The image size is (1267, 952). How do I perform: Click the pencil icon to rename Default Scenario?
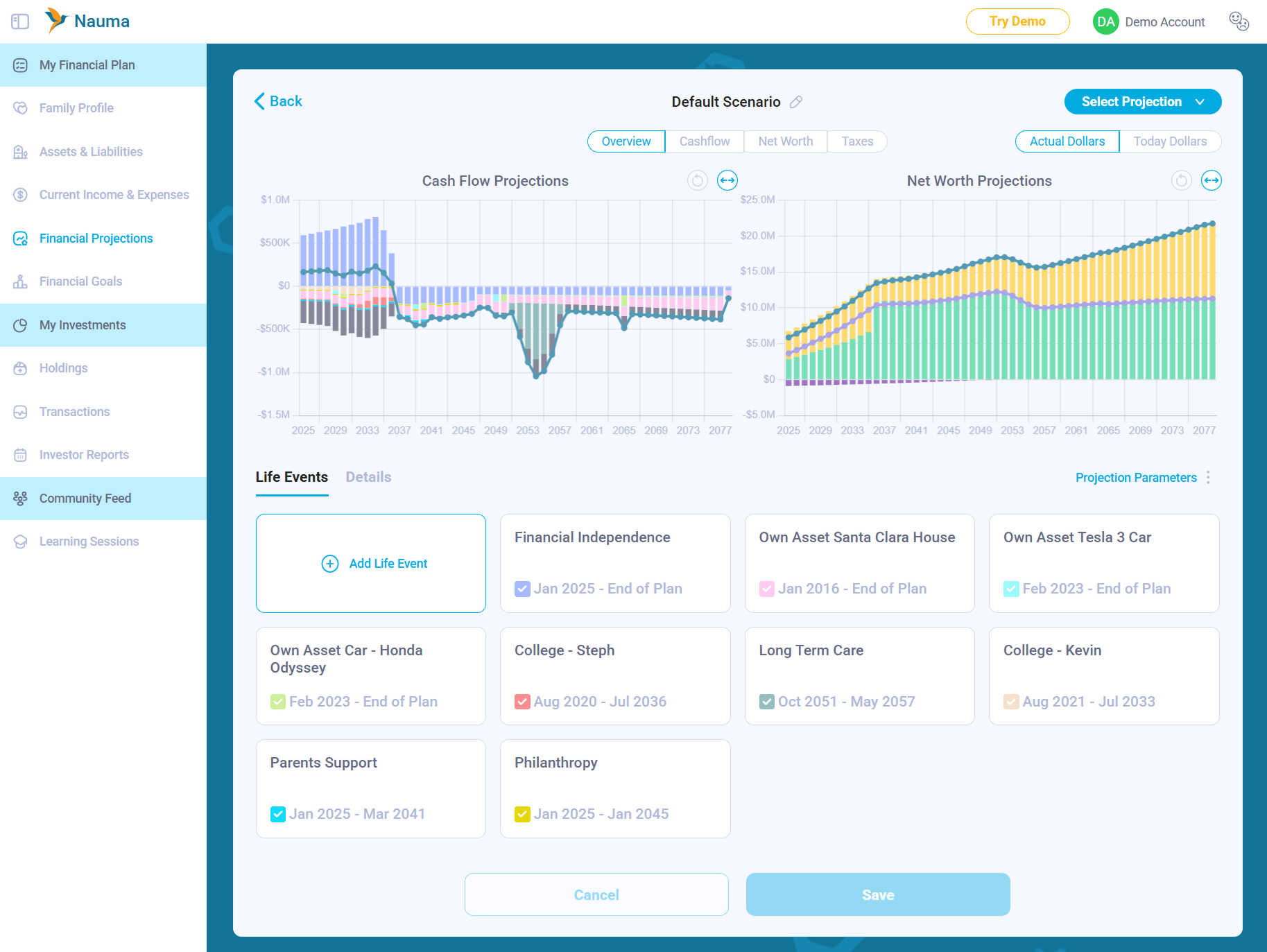pos(796,102)
